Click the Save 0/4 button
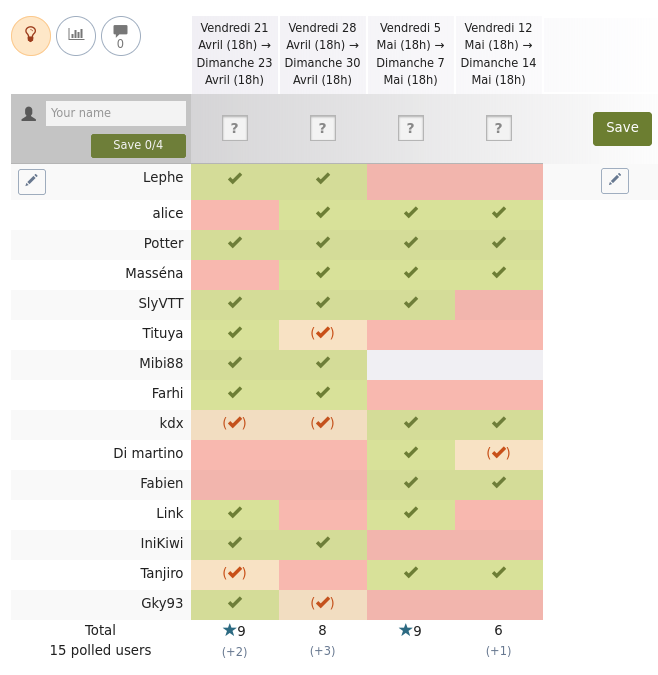Screen dimensions: 658x675 pyautogui.click(x=138, y=146)
